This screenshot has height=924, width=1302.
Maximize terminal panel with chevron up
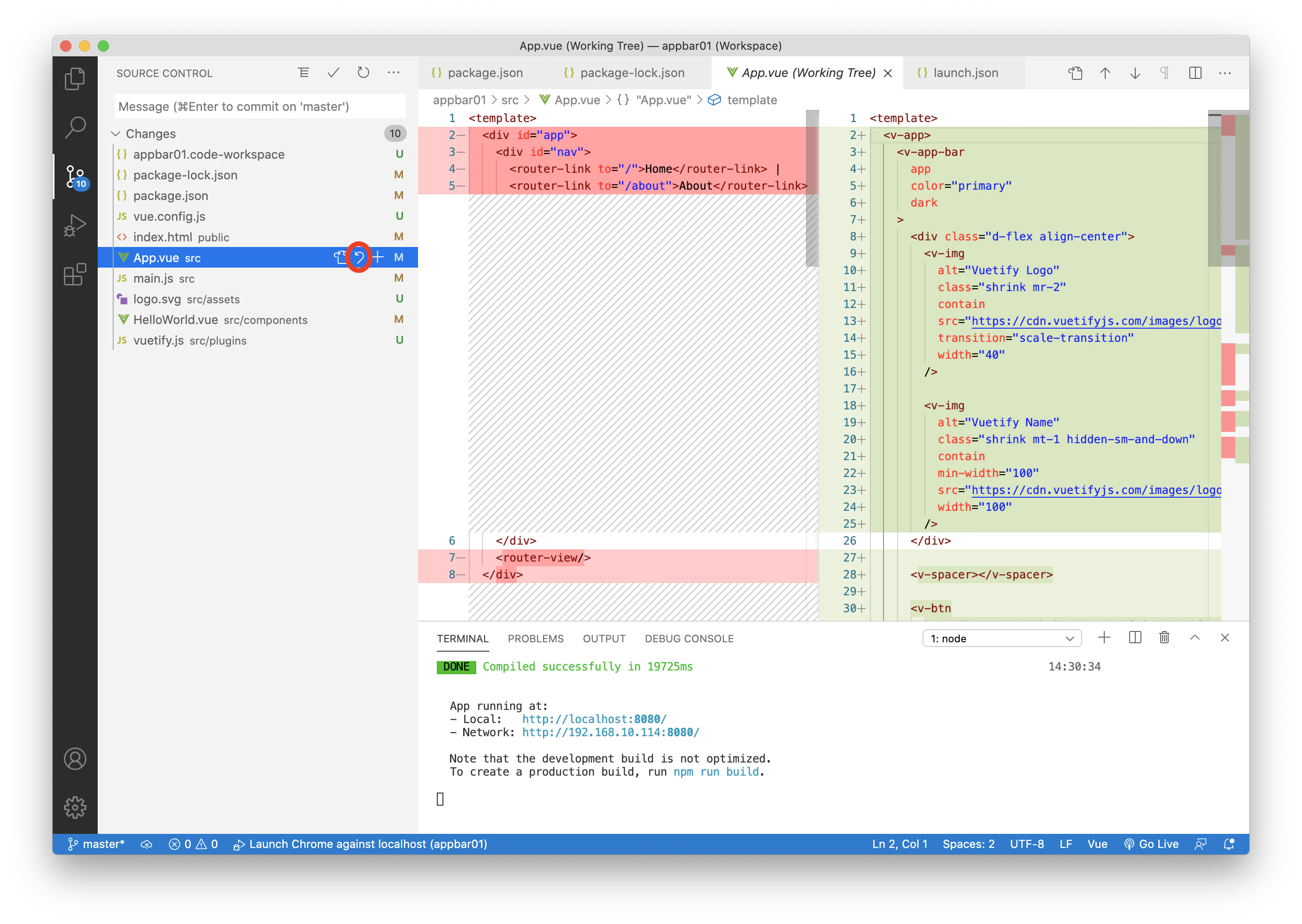[x=1194, y=638]
